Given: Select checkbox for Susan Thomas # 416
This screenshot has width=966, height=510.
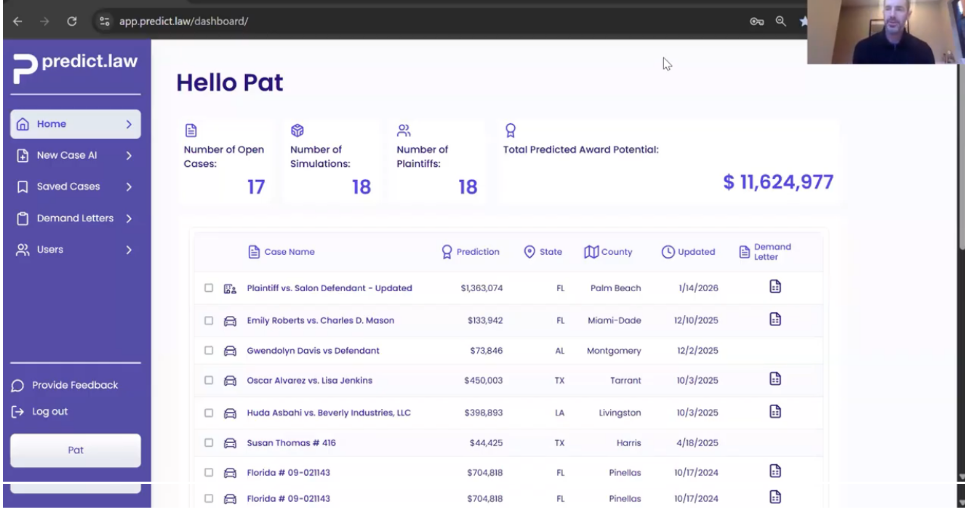Looking at the screenshot, I should pos(209,443).
